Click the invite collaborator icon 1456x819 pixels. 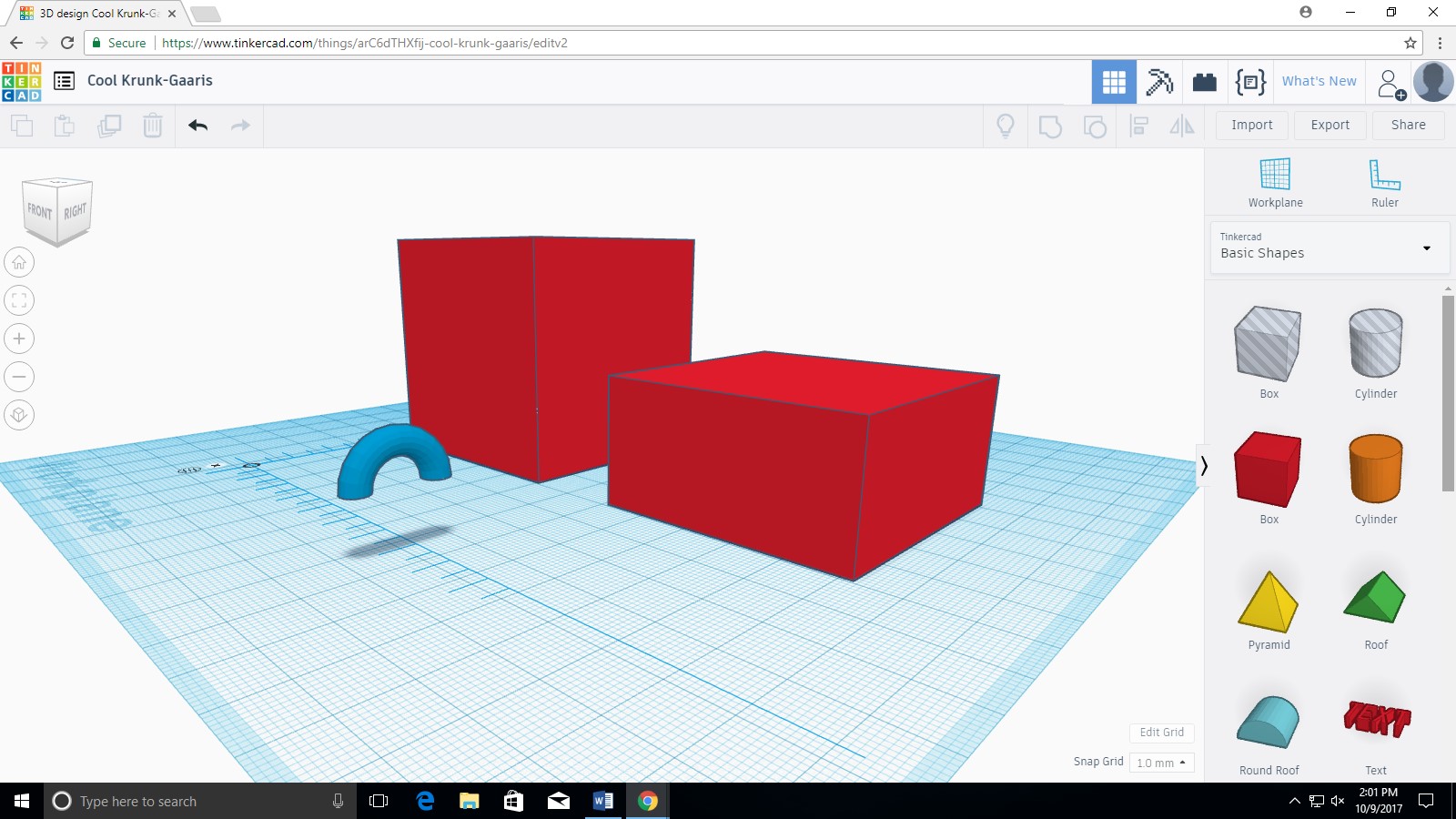[1391, 84]
